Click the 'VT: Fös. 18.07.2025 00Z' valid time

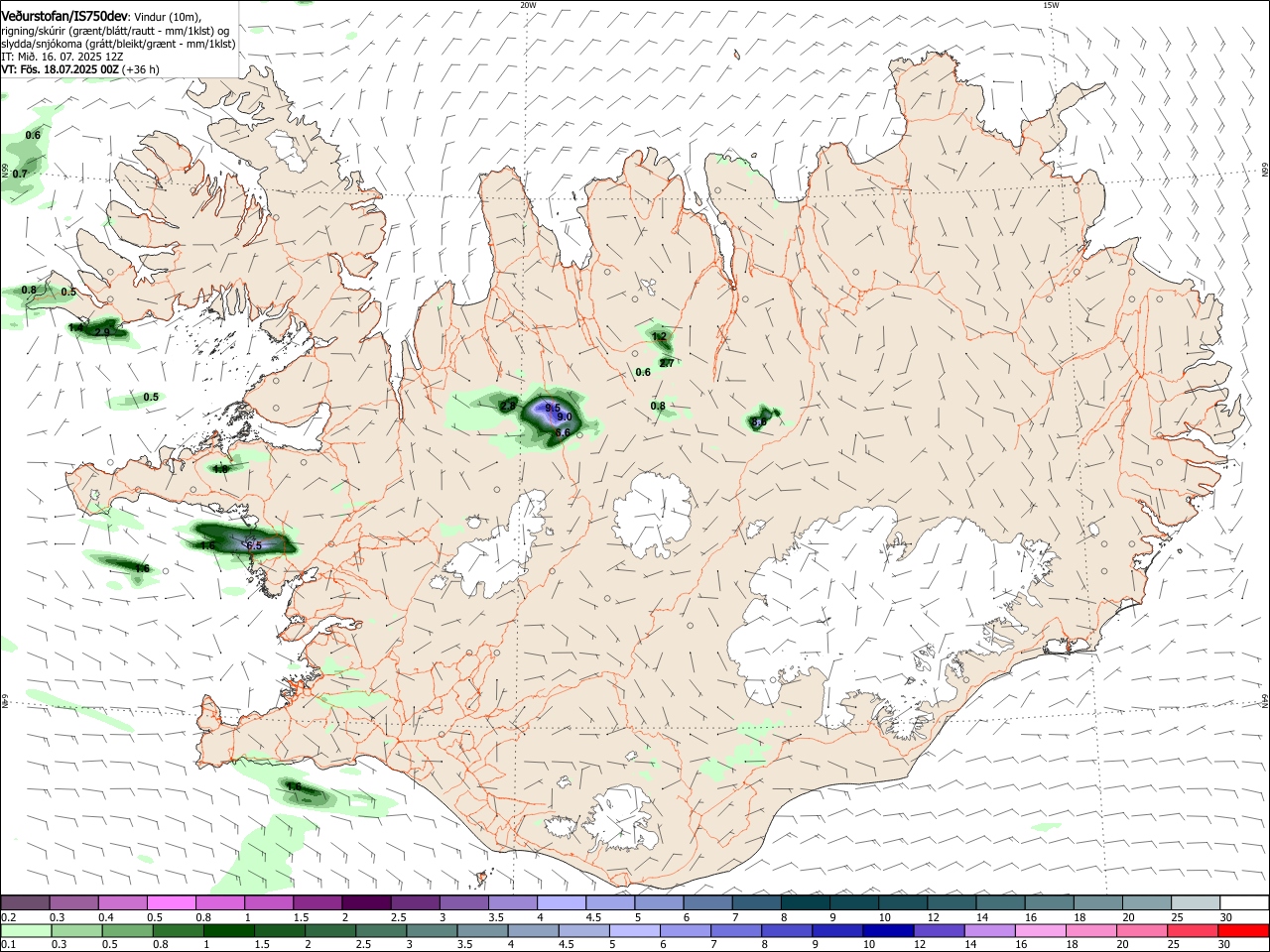(x=61, y=69)
